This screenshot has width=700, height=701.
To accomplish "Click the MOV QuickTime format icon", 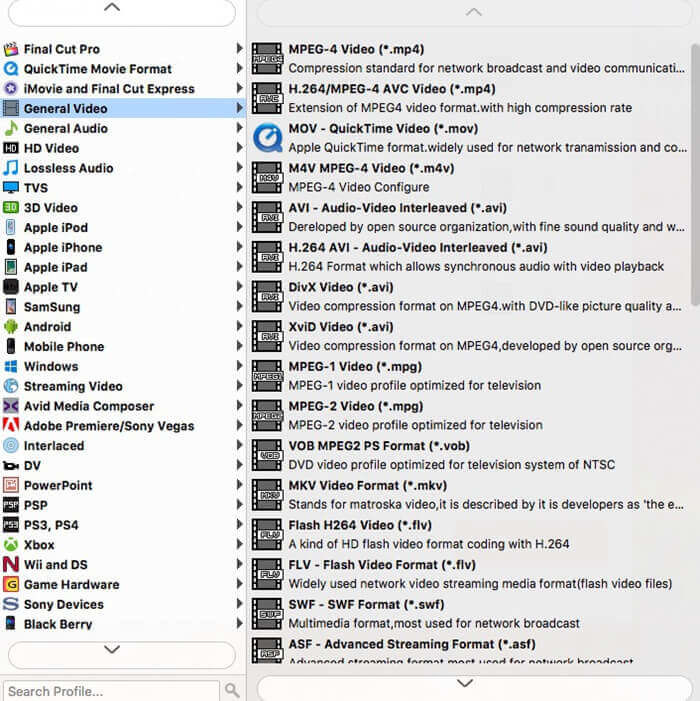I will pos(267,138).
